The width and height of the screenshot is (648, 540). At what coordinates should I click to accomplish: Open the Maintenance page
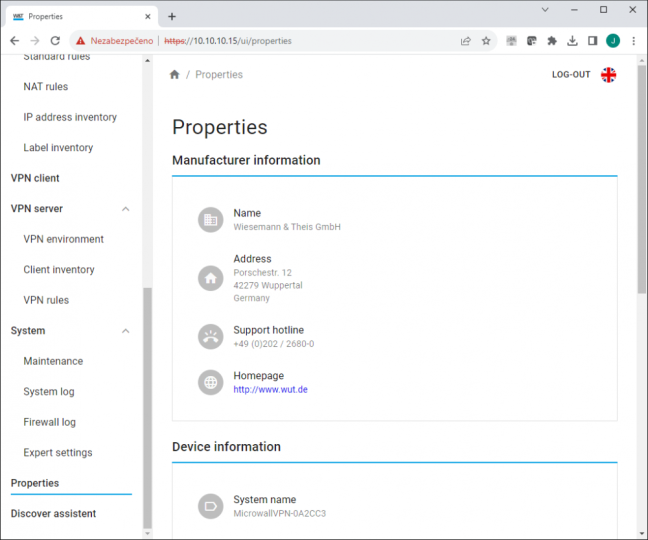(53, 361)
